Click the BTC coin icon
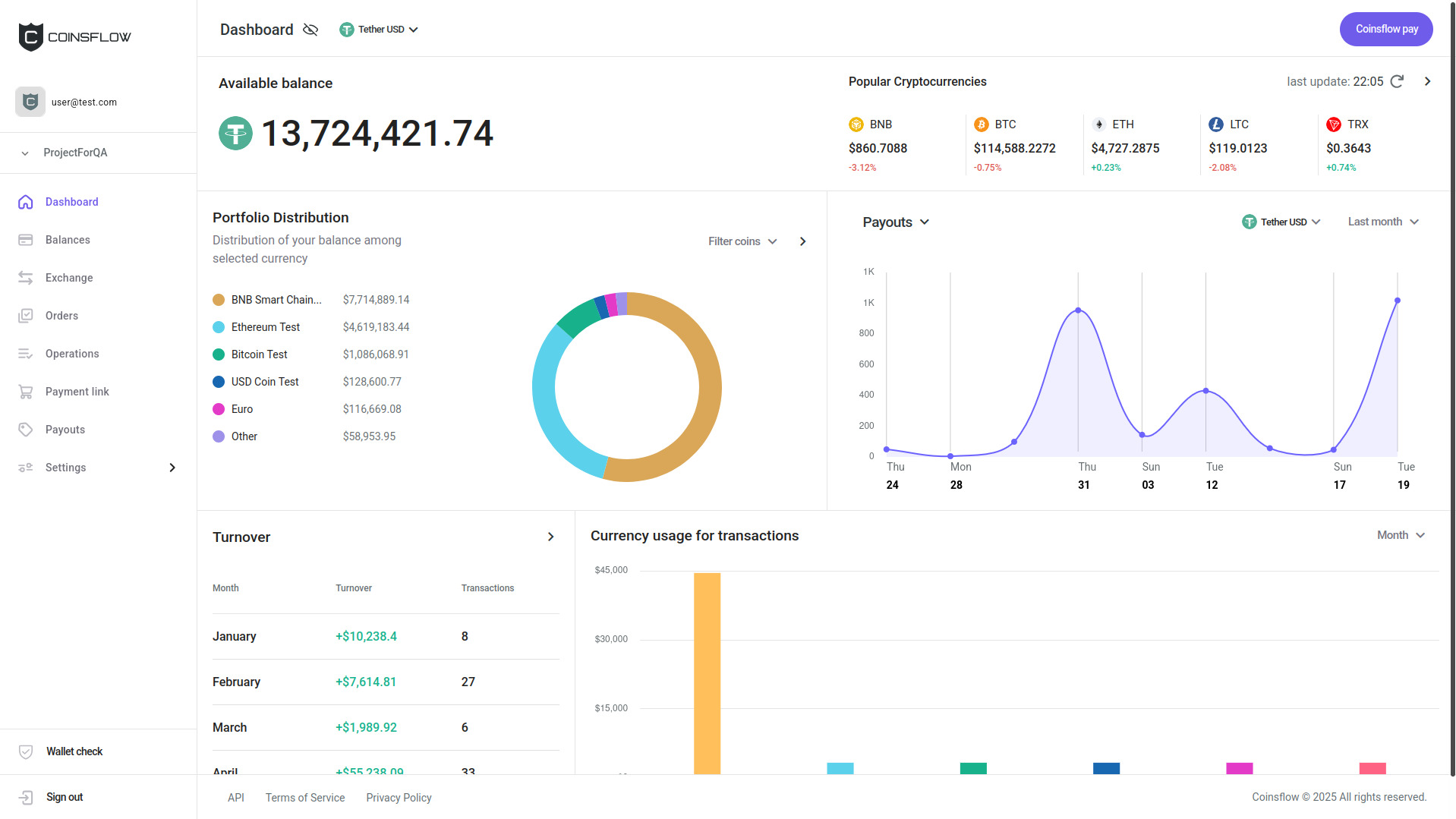Viewport: 1456px width, 819px height. click(x=981, y=124)
